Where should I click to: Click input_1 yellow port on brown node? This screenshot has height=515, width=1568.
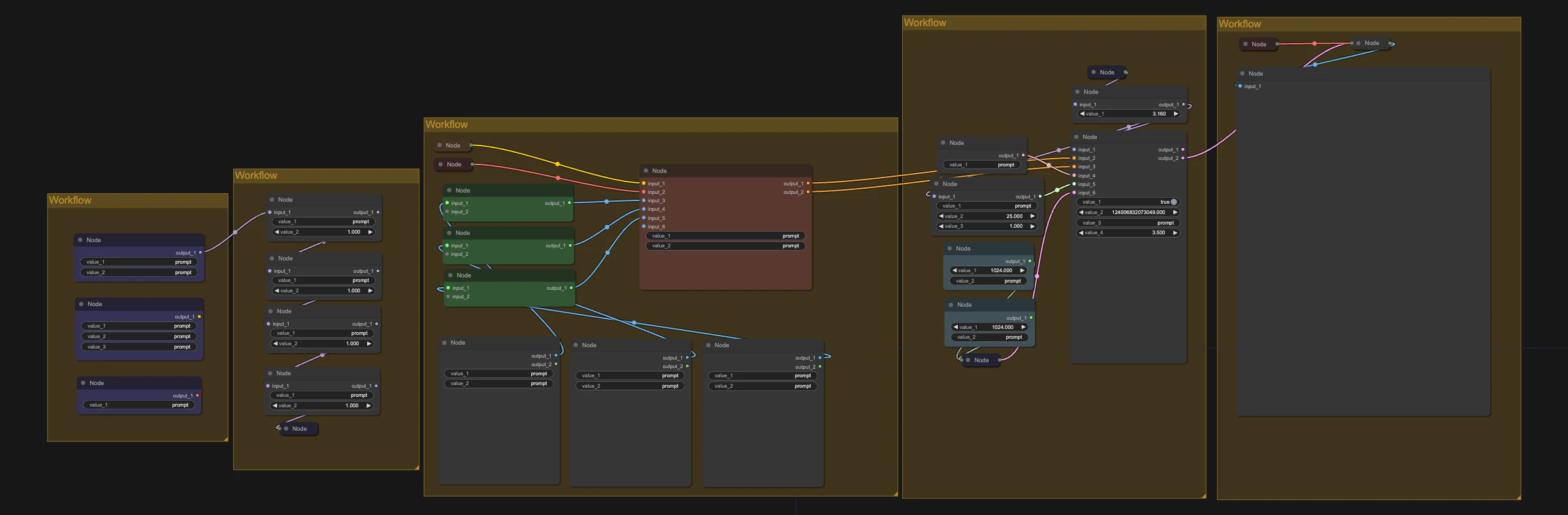pos(644,183)
